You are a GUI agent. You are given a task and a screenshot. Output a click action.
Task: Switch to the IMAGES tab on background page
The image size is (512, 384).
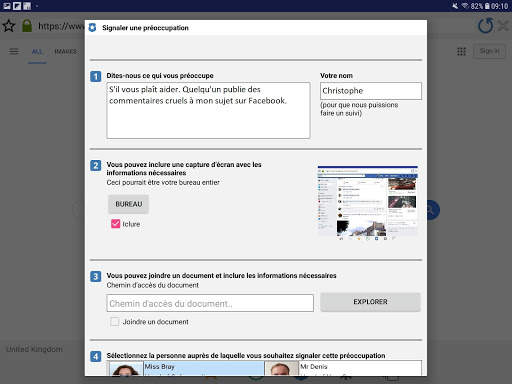click(65, 51)
